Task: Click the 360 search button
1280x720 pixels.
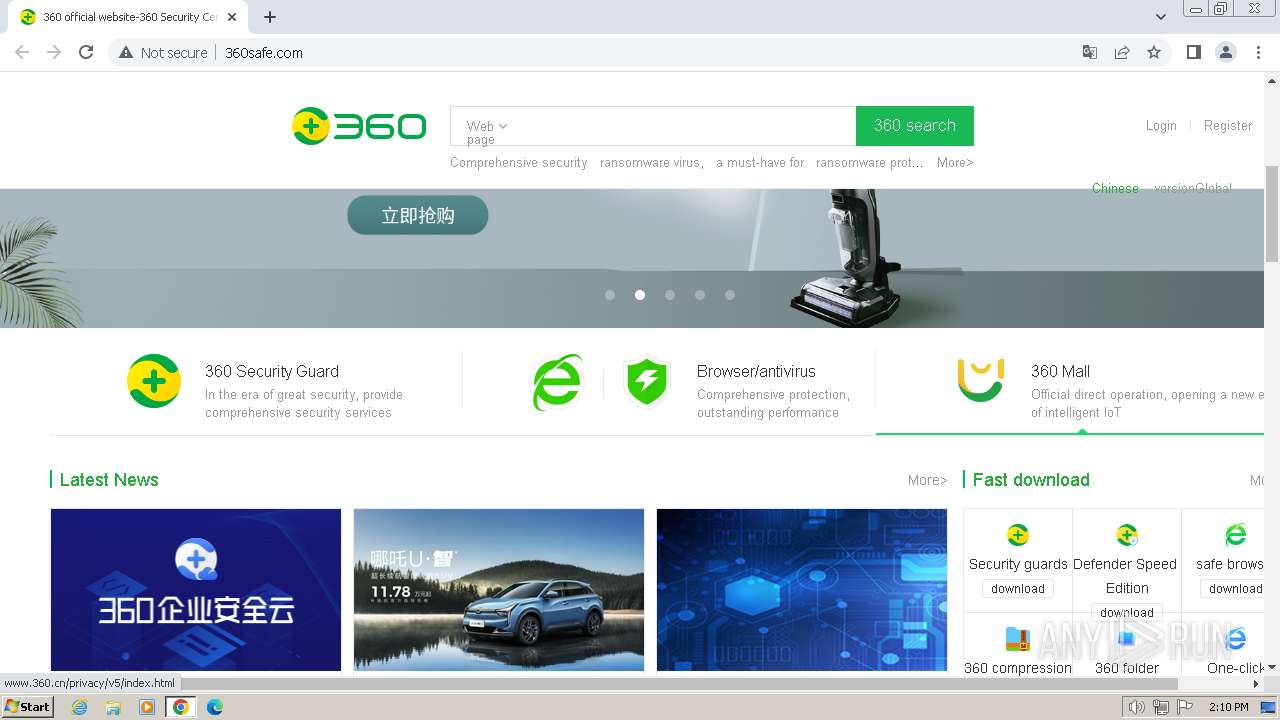Action: (x=915, y=126)
